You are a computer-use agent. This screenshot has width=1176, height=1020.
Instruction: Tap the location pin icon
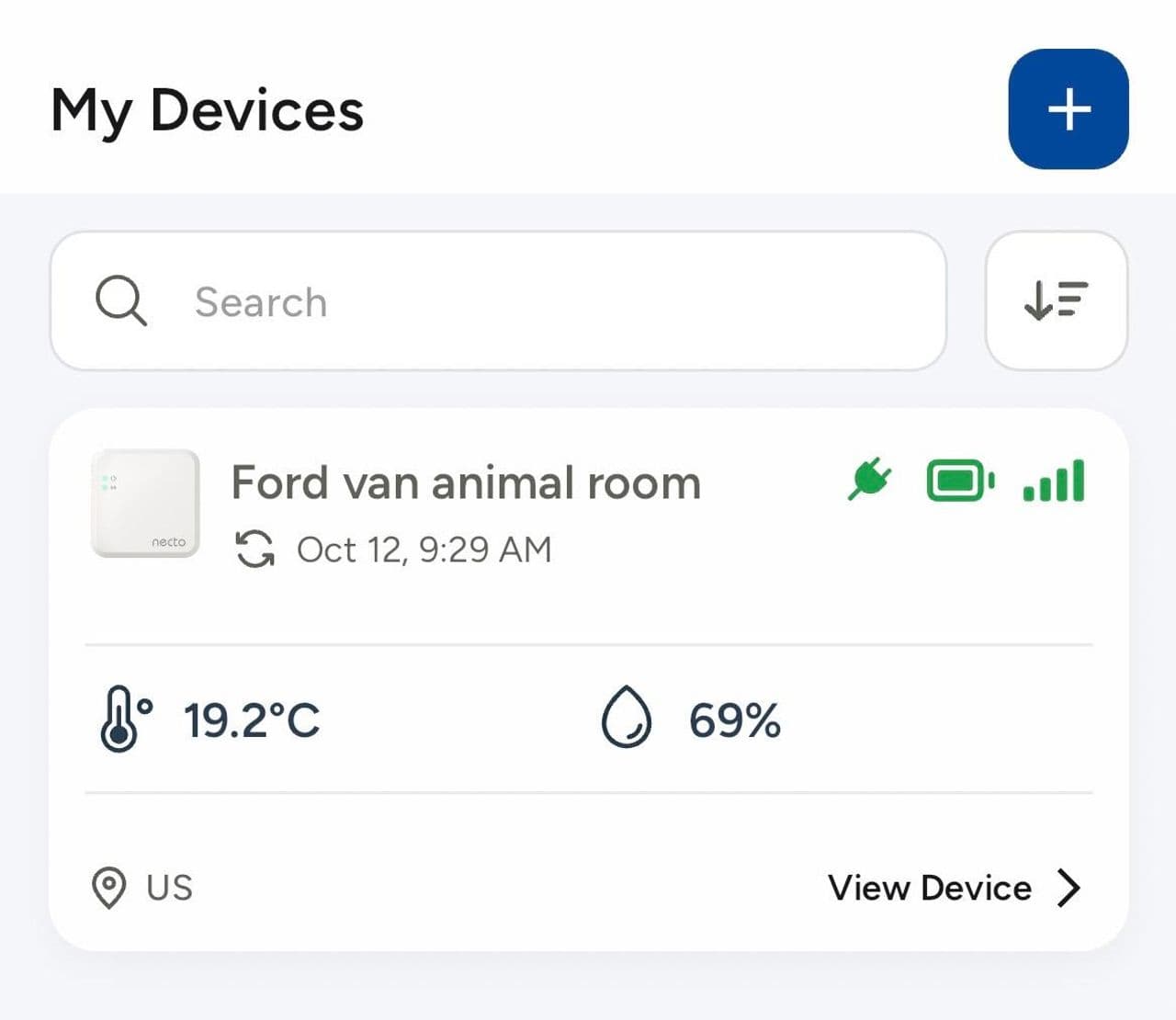tap(108, 888)
